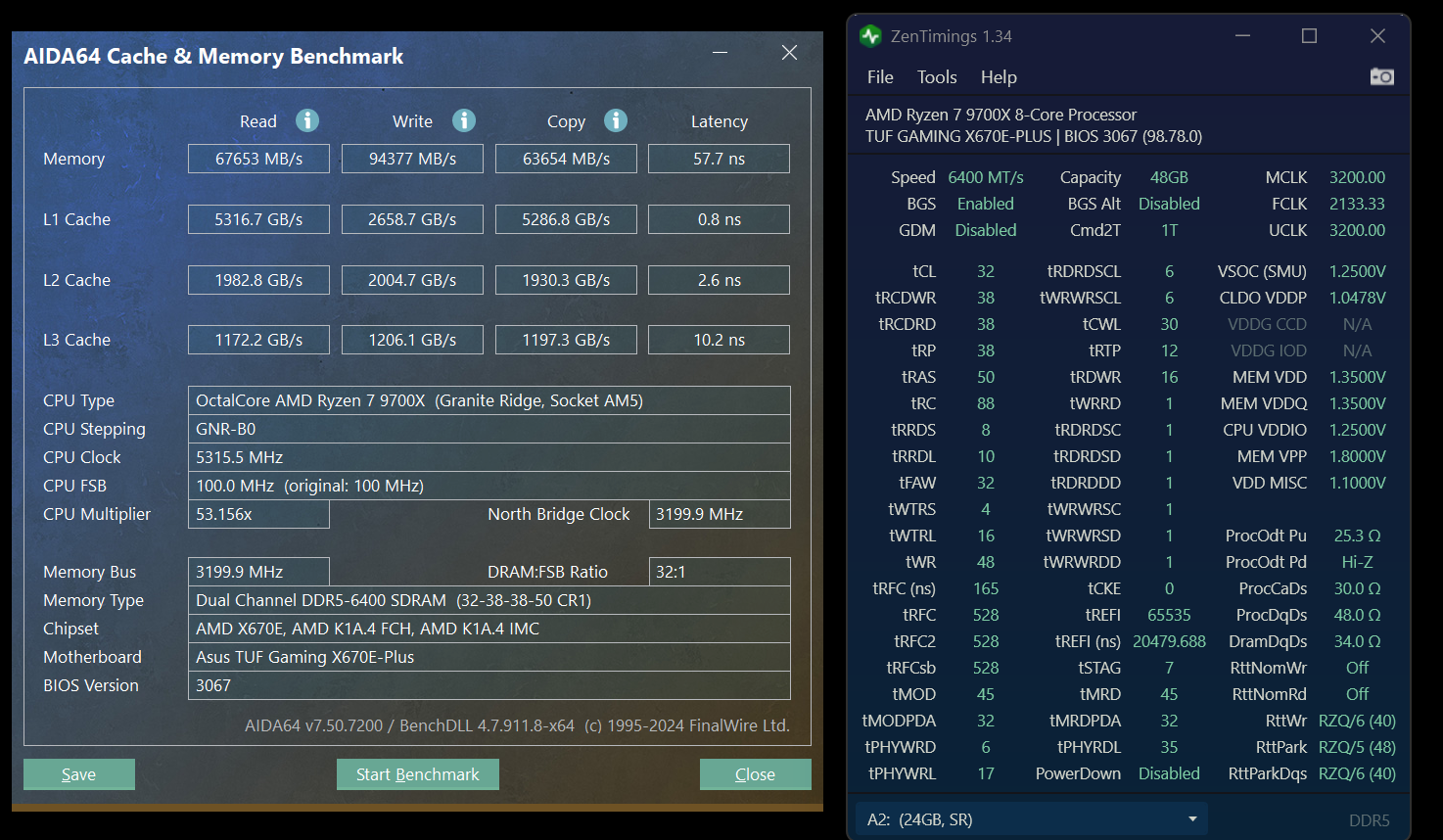Viewport: 1443px width, 840px height.
Task: Click the L3 Cache Latency 10.2 ns field
Action: tap(720, 340)
